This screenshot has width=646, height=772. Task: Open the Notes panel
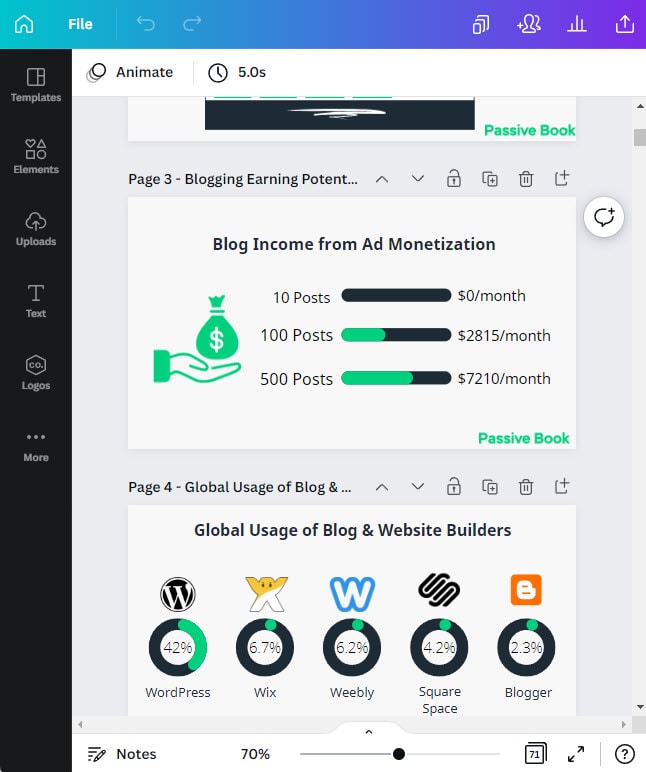(122, 754)
